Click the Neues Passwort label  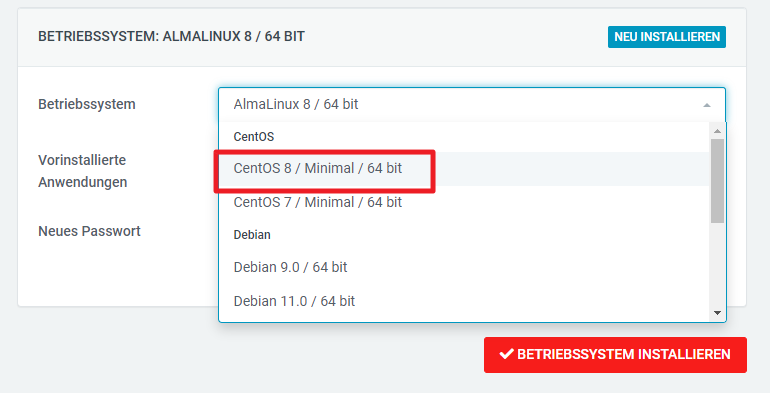point(89,231)
